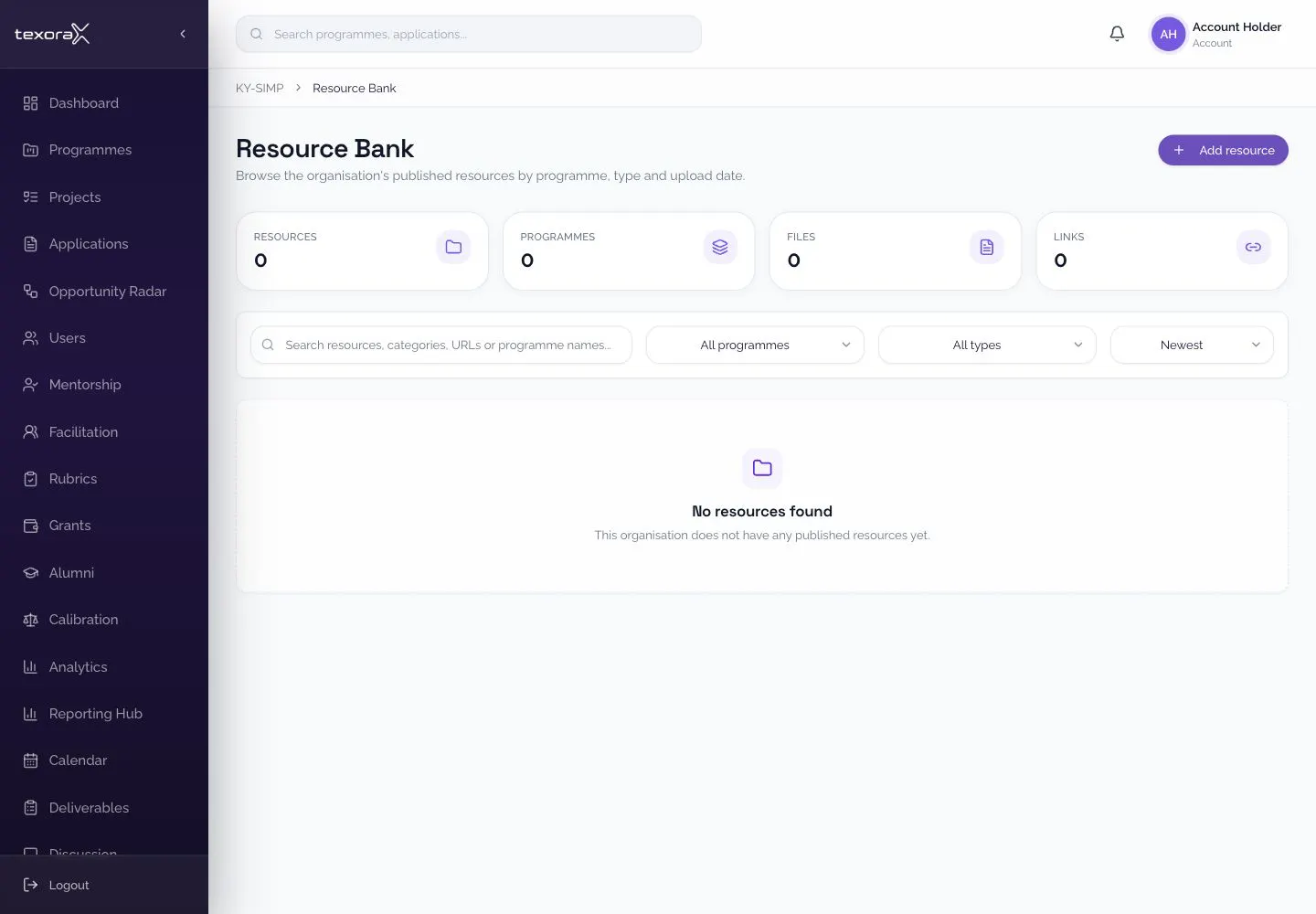Click the Calendar icon in the sidebar

point(30,760)
